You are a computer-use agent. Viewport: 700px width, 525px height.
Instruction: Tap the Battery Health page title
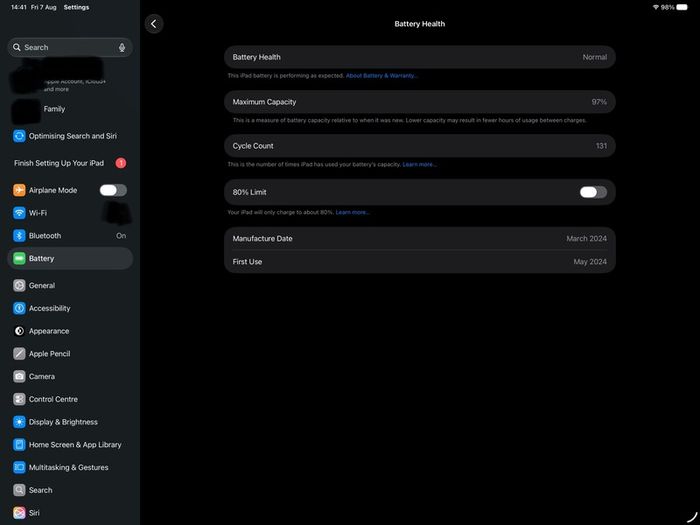tap(420, 24)
